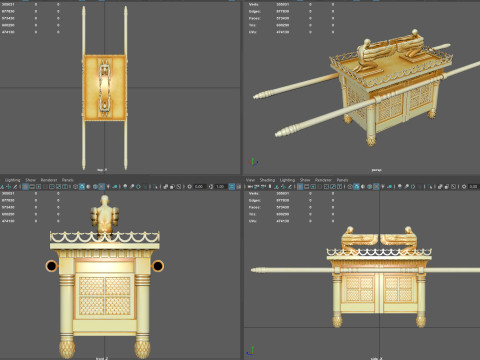480x360 pixels.
Task: Open grease pencil tool in side view toolbar
Action: click(x=290, y=187)
